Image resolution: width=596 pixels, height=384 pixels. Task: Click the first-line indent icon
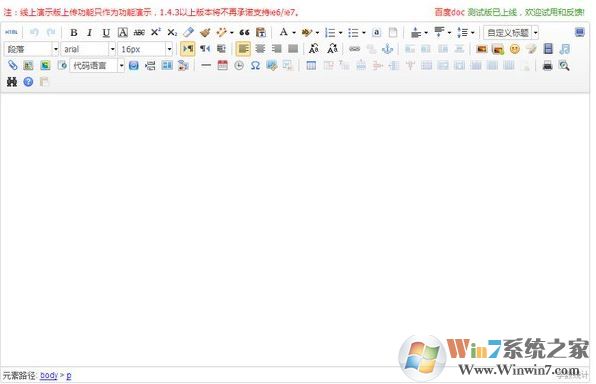pos(221,49)
